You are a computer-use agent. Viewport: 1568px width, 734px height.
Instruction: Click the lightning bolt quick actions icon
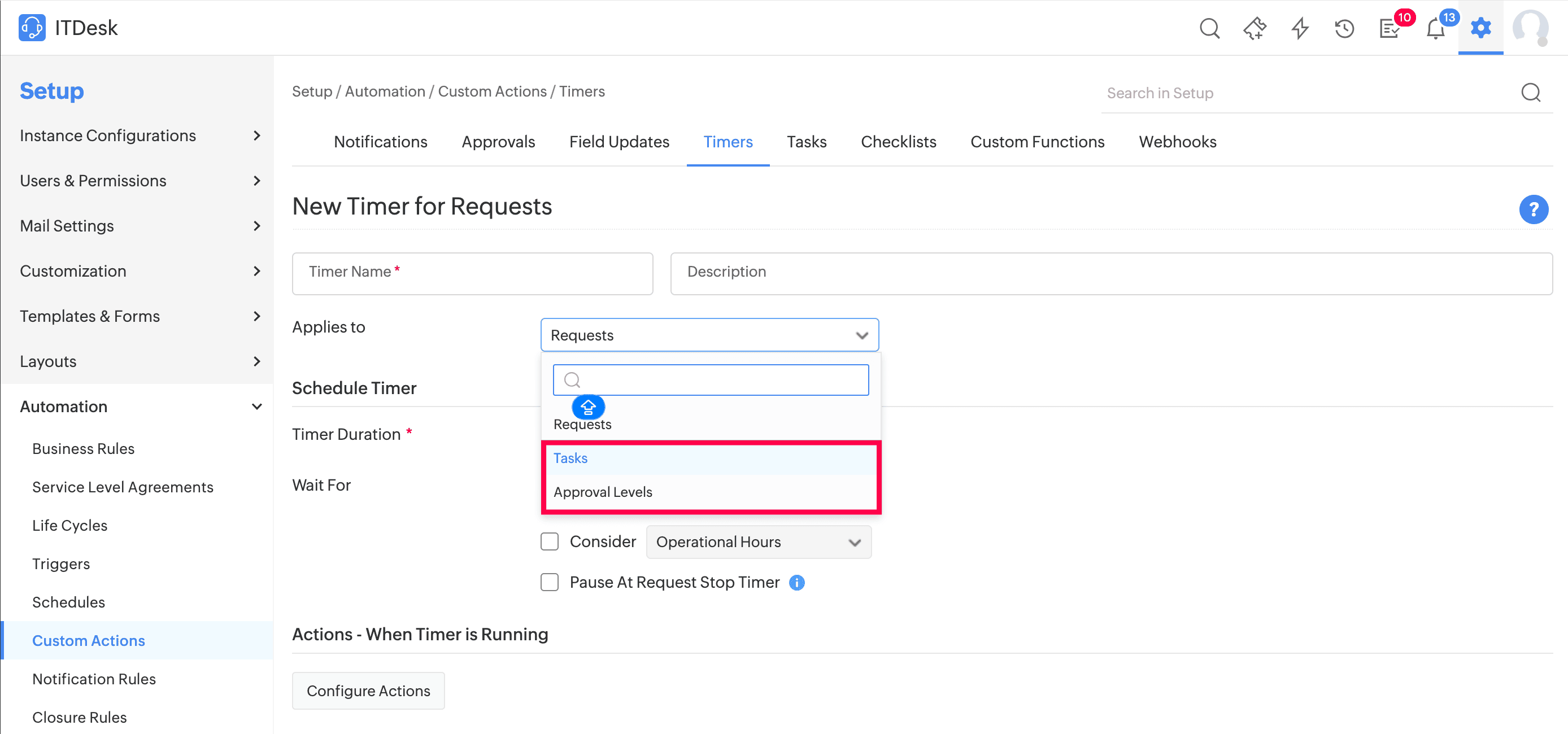point(1300,28)
